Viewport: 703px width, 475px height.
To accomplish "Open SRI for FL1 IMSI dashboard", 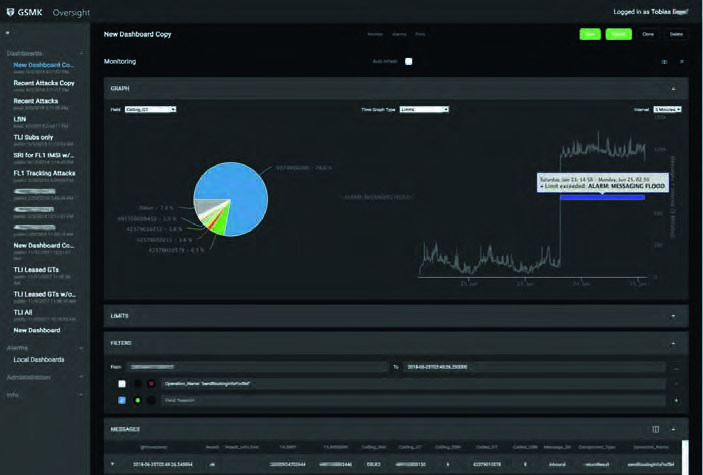I will coord(43,155).
